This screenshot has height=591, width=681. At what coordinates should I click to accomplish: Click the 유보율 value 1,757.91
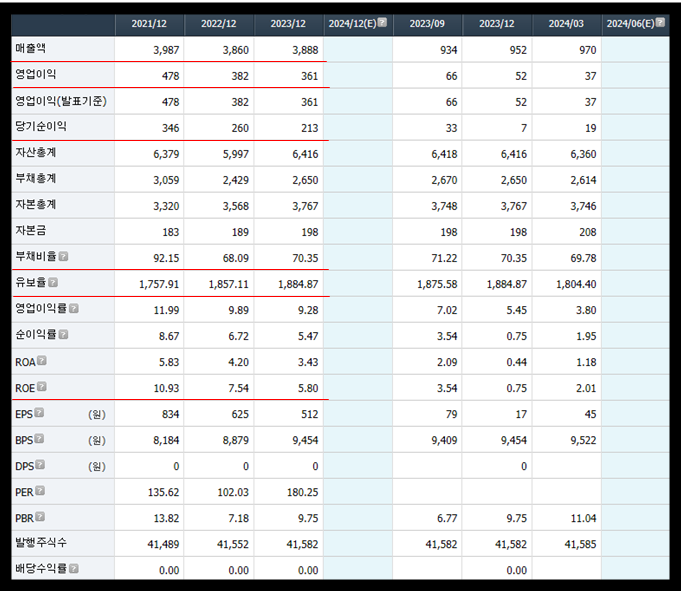(x=159, y=284)
